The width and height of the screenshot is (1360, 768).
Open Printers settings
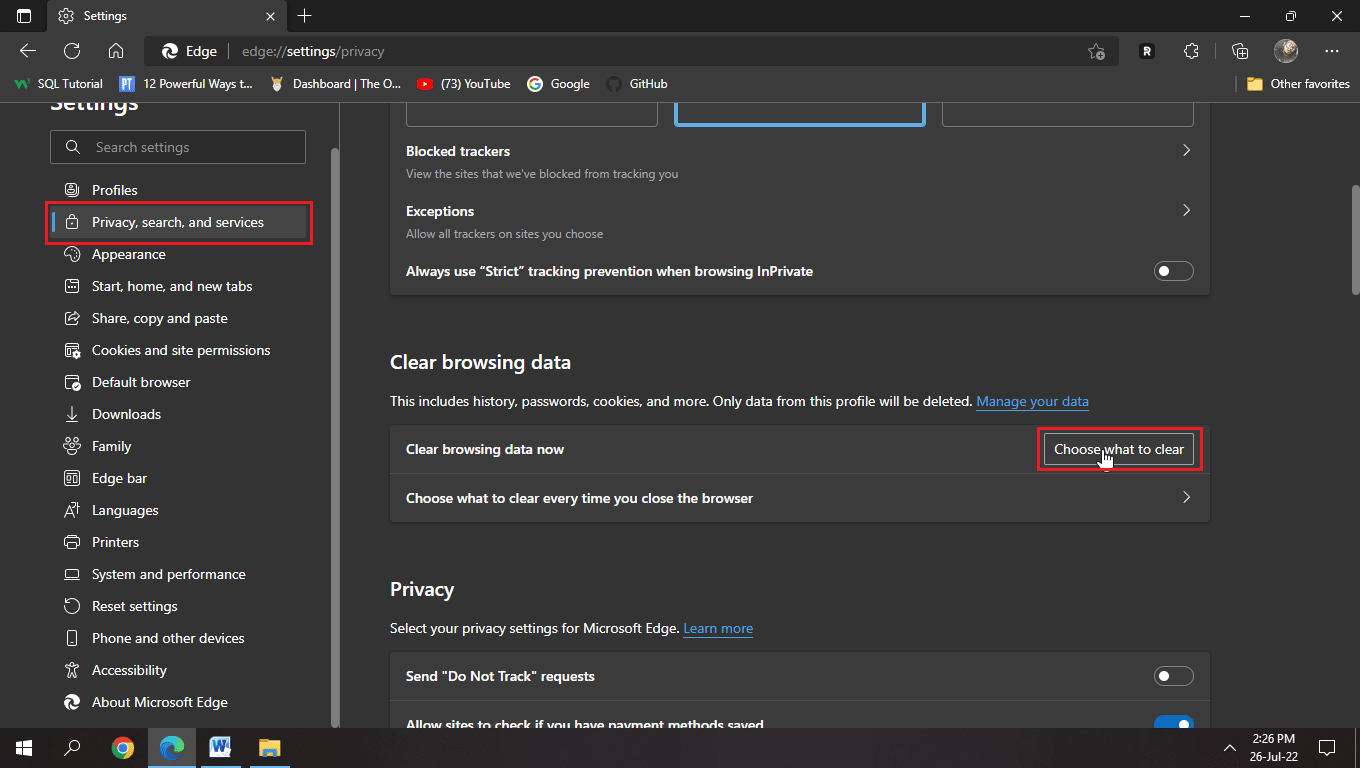pos(178,542)
